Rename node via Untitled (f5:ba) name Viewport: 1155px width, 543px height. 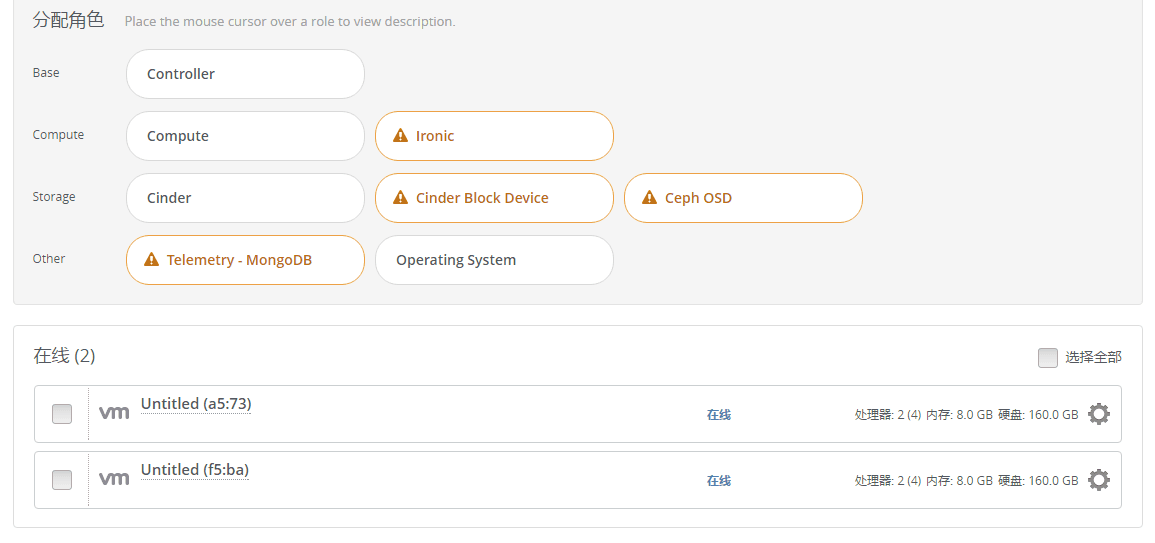194,470
